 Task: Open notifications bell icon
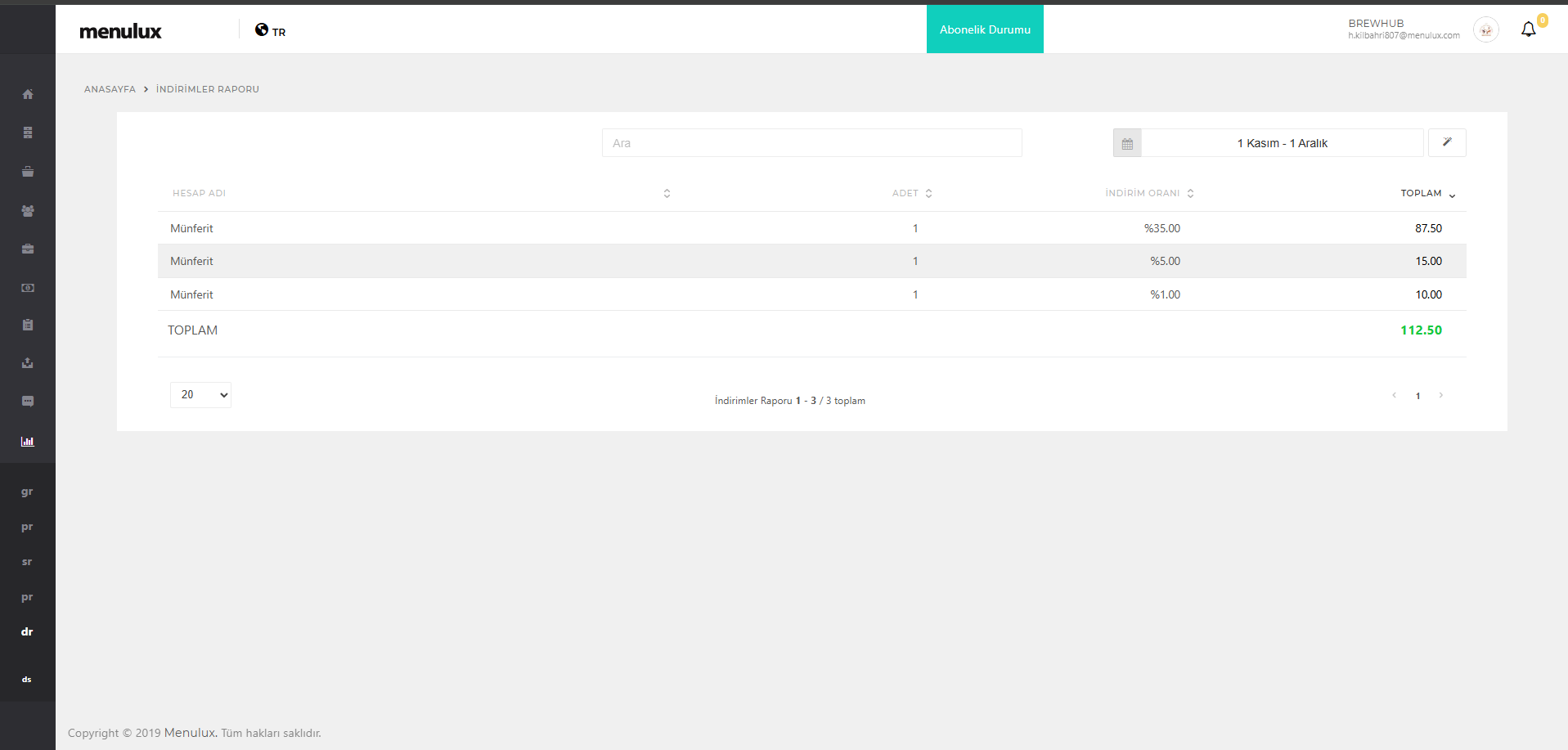(1528, 30)
